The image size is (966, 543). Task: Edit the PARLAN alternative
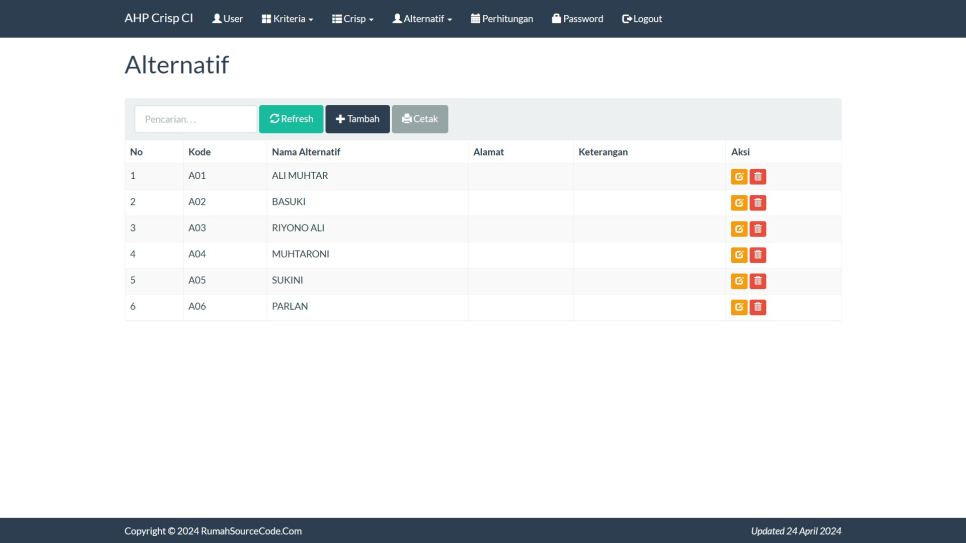click(739, 307)
